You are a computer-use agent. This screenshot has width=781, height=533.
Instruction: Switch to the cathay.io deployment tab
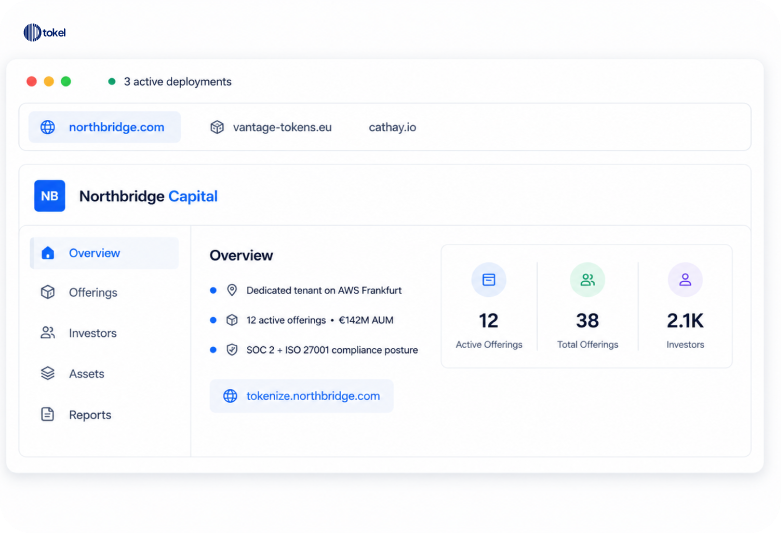pyautogui.click(x=392, y=127)
